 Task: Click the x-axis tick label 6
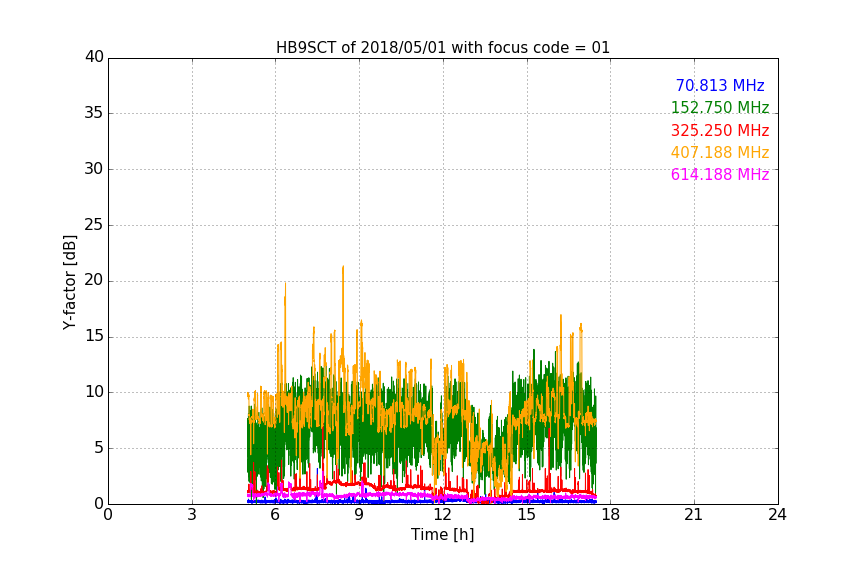(x=275, y=515)
